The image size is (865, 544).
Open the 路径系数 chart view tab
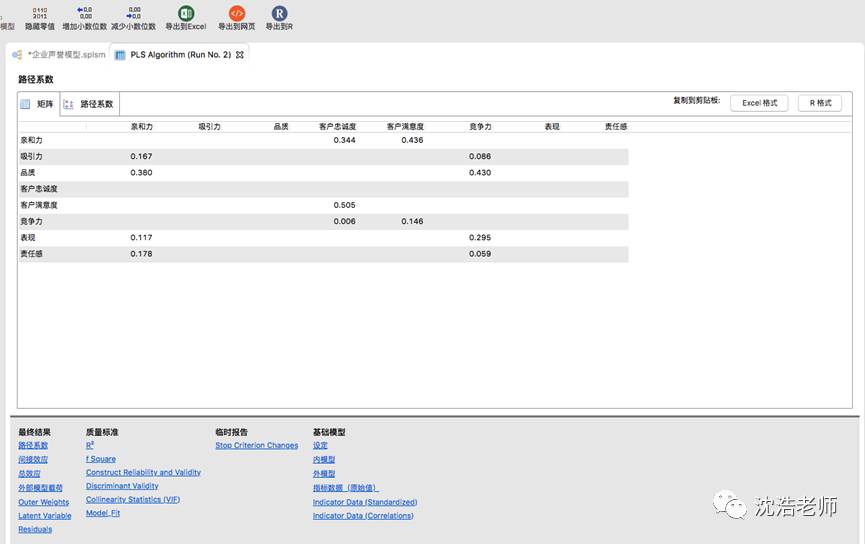(90, 104)
